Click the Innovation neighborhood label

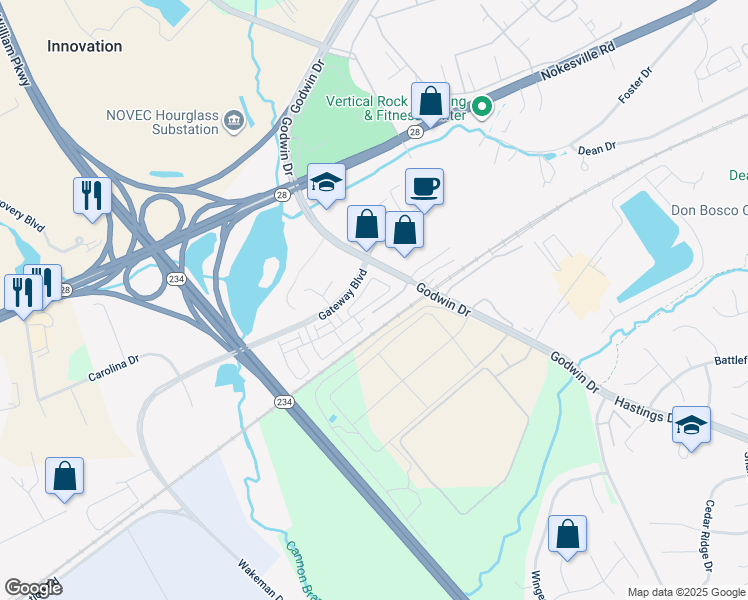tap(84, 46)
